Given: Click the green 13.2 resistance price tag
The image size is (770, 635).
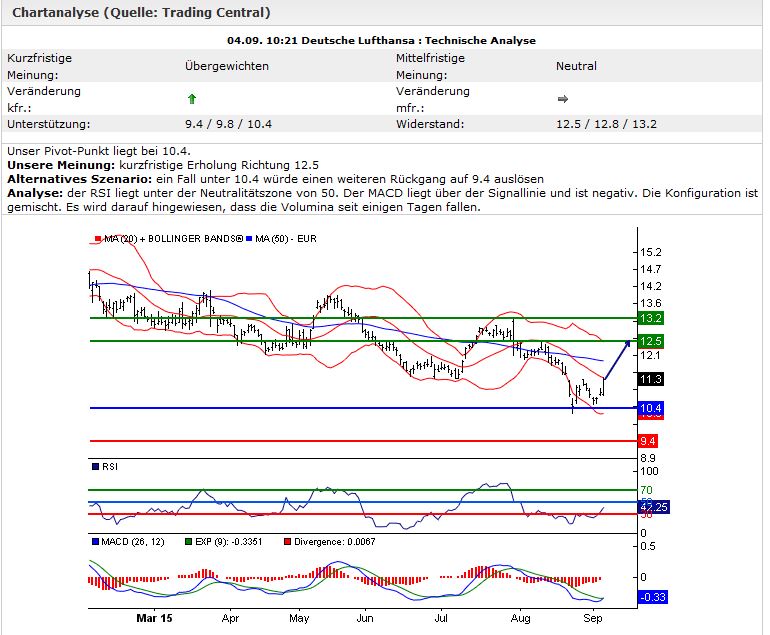Looking at the screenshot, I should click(x=651, y=318).
